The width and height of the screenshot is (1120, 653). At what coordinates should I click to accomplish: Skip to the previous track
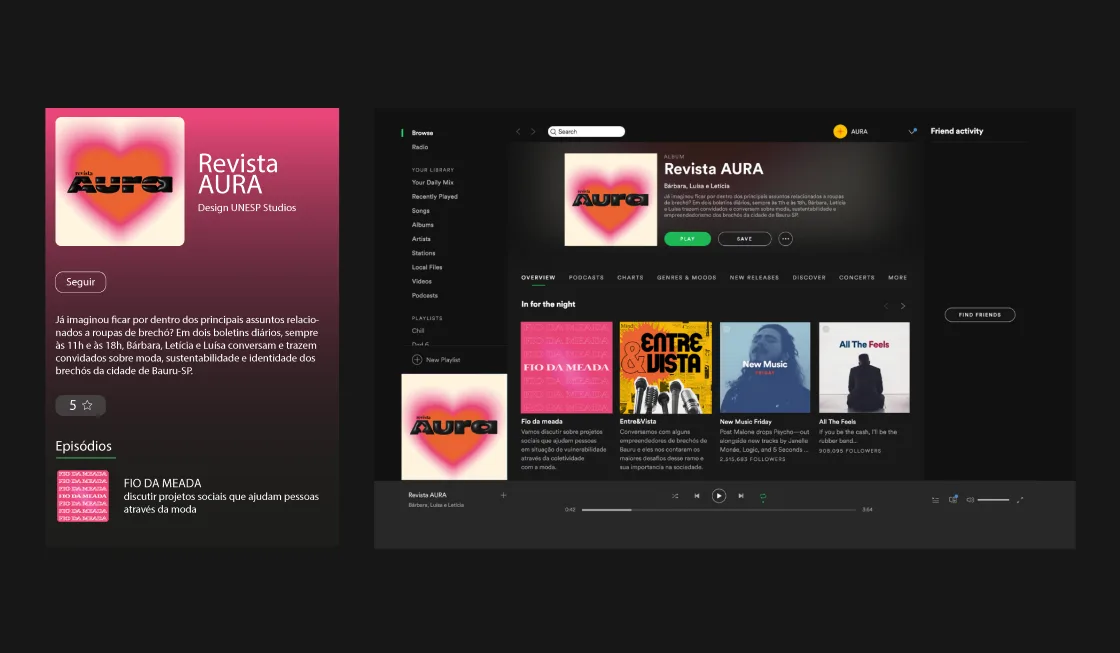pos(697,496)
